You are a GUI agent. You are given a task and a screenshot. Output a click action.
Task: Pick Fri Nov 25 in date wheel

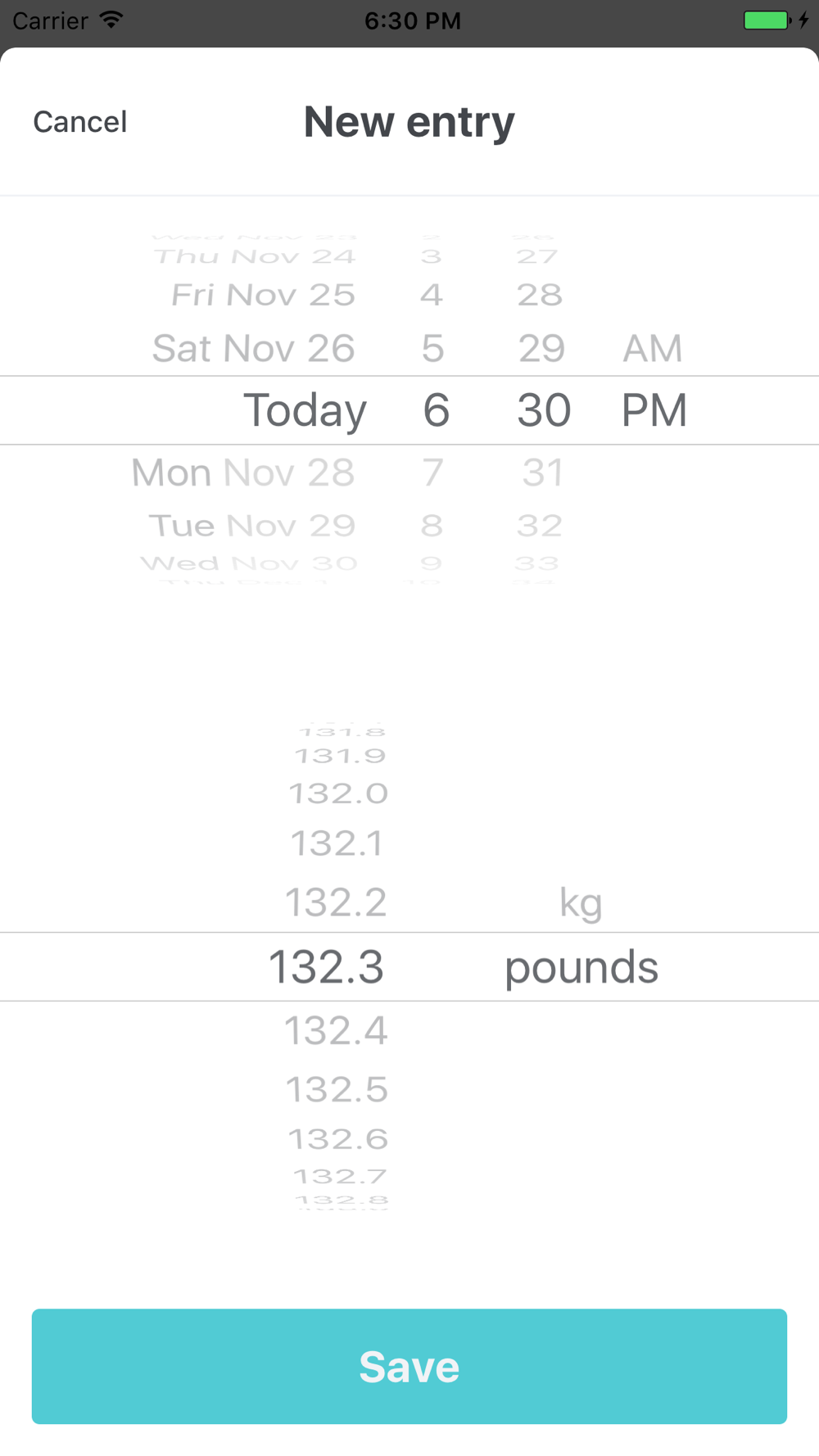(263, 295)
